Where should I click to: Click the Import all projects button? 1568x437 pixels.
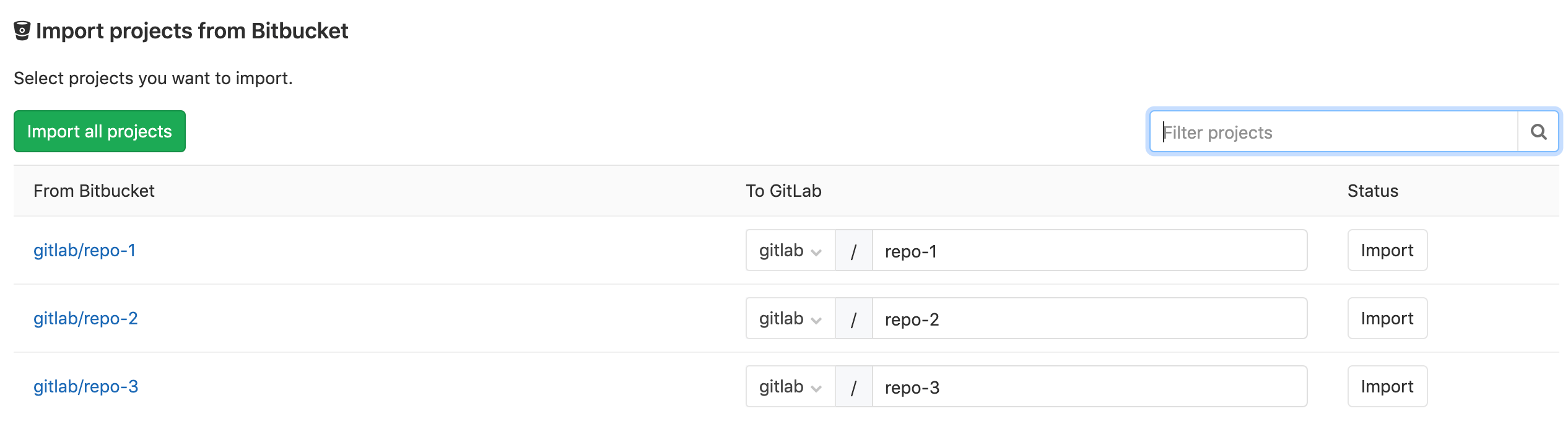click(100, 131)
